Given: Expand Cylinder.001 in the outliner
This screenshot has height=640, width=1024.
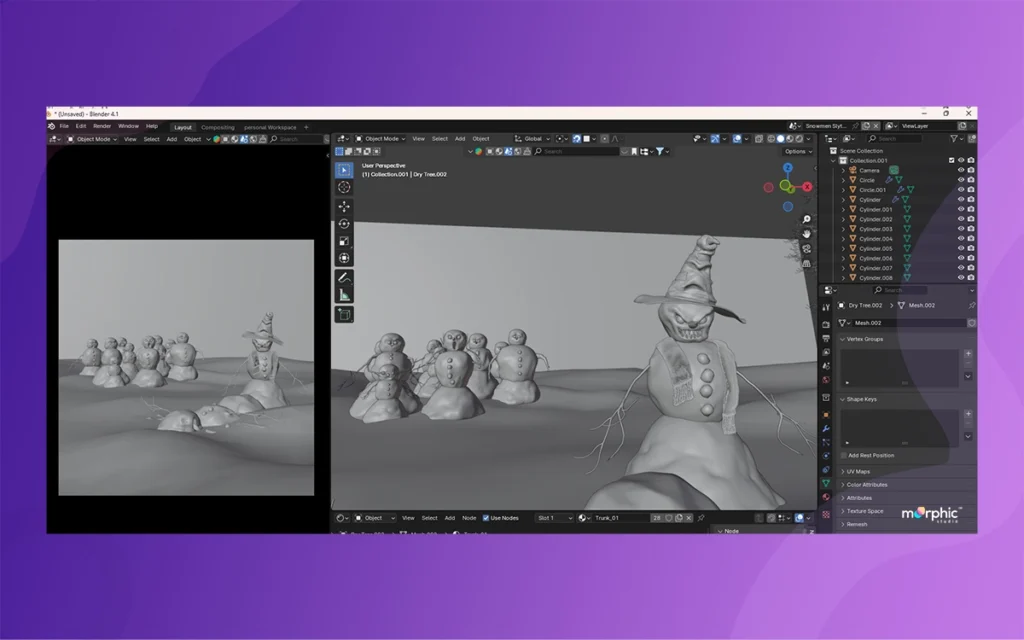Looking at the screenshot, I should (843, 209).
